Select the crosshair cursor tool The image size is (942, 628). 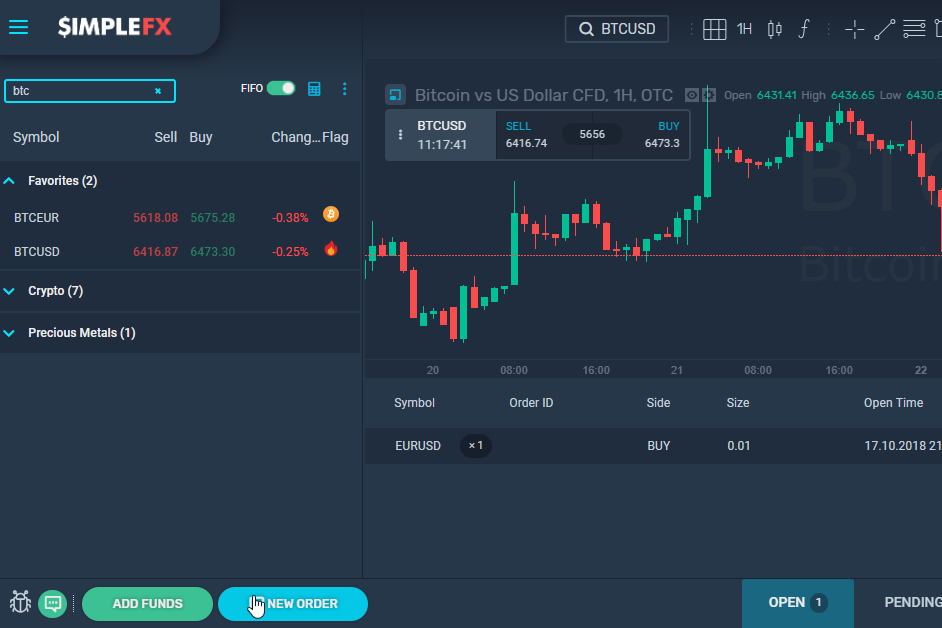(x=855, y=29)
